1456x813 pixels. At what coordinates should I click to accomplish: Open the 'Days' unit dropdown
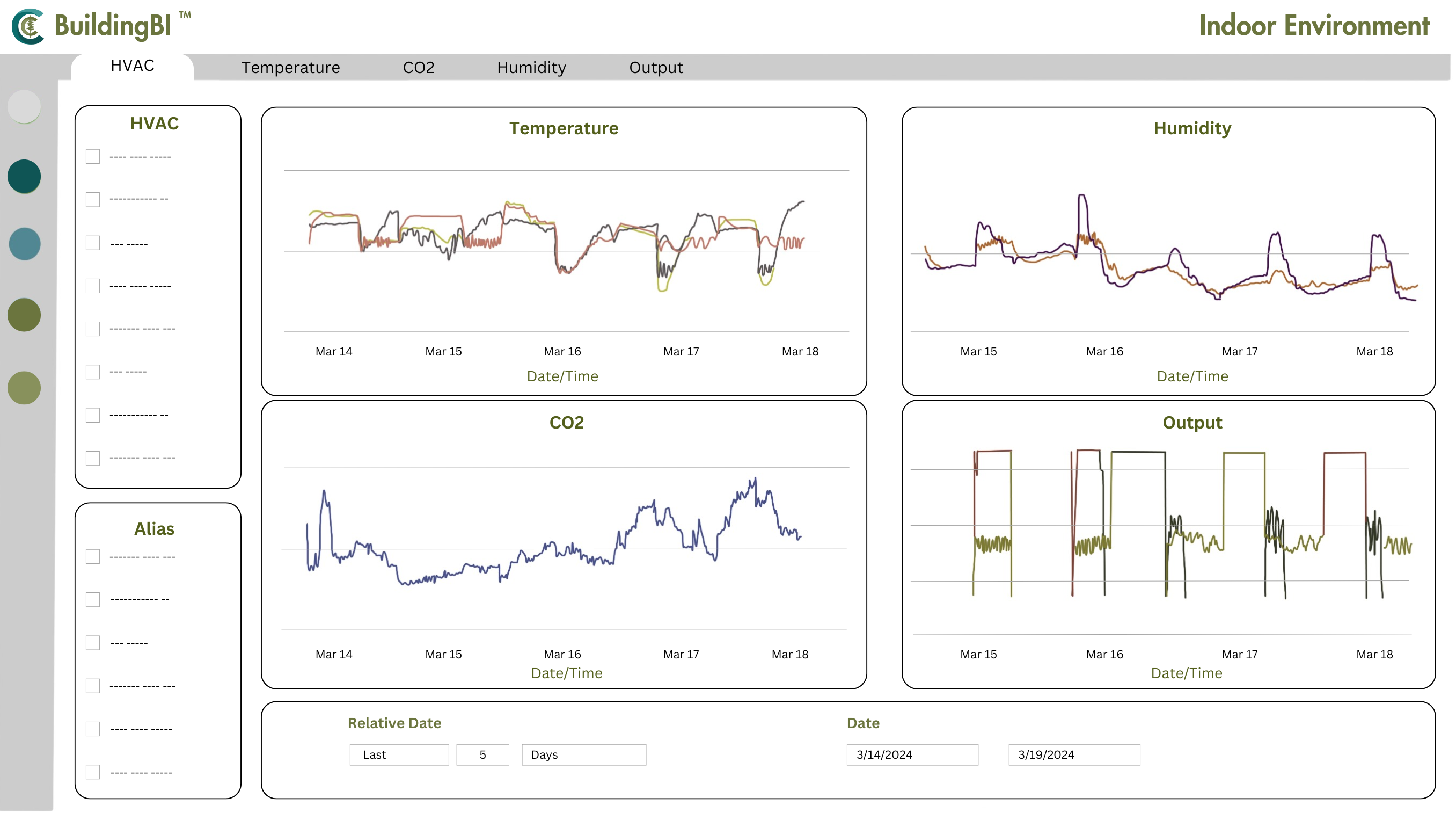click(583, 755)
